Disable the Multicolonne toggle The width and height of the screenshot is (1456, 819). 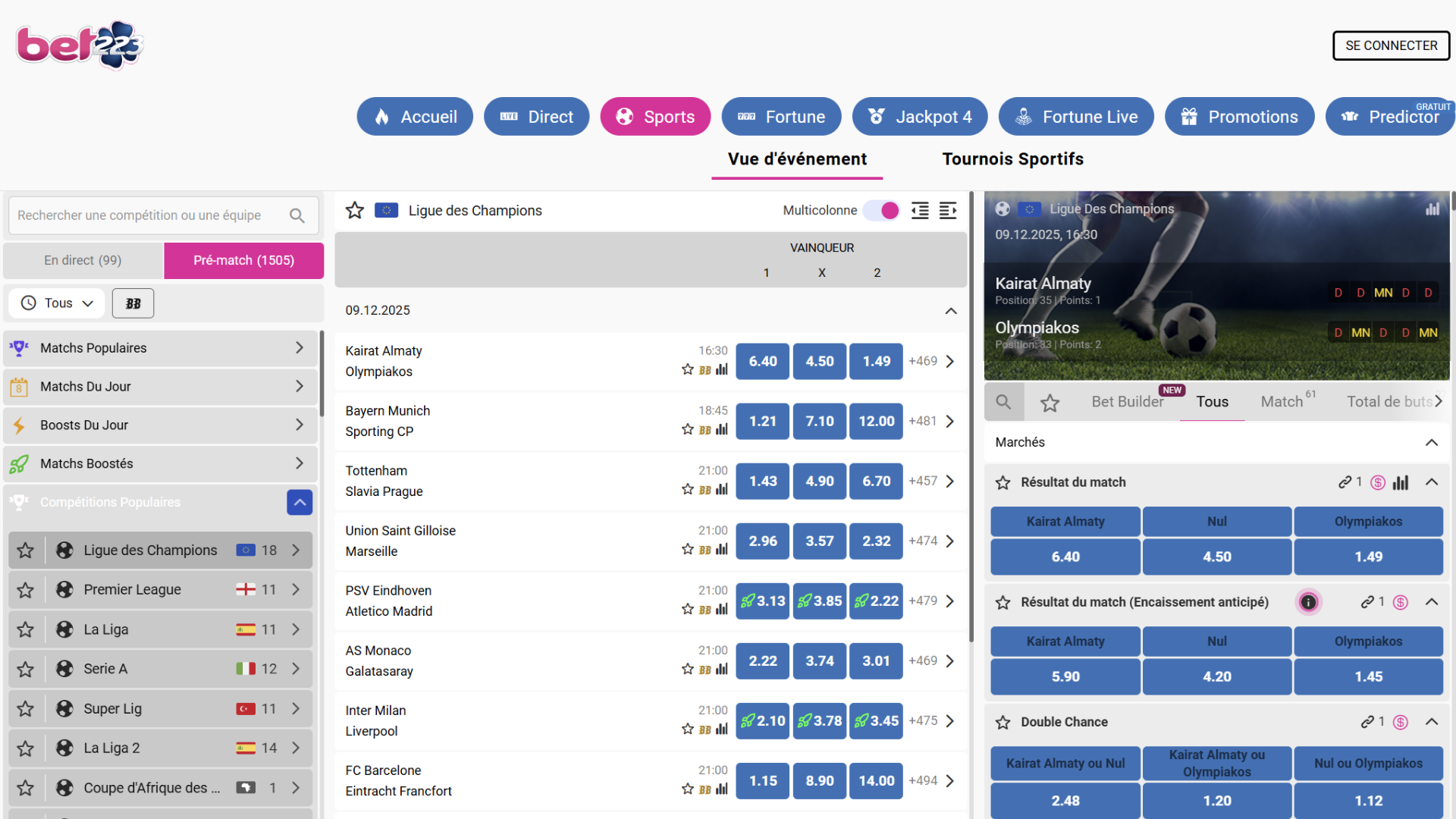[x=880, y=211]
